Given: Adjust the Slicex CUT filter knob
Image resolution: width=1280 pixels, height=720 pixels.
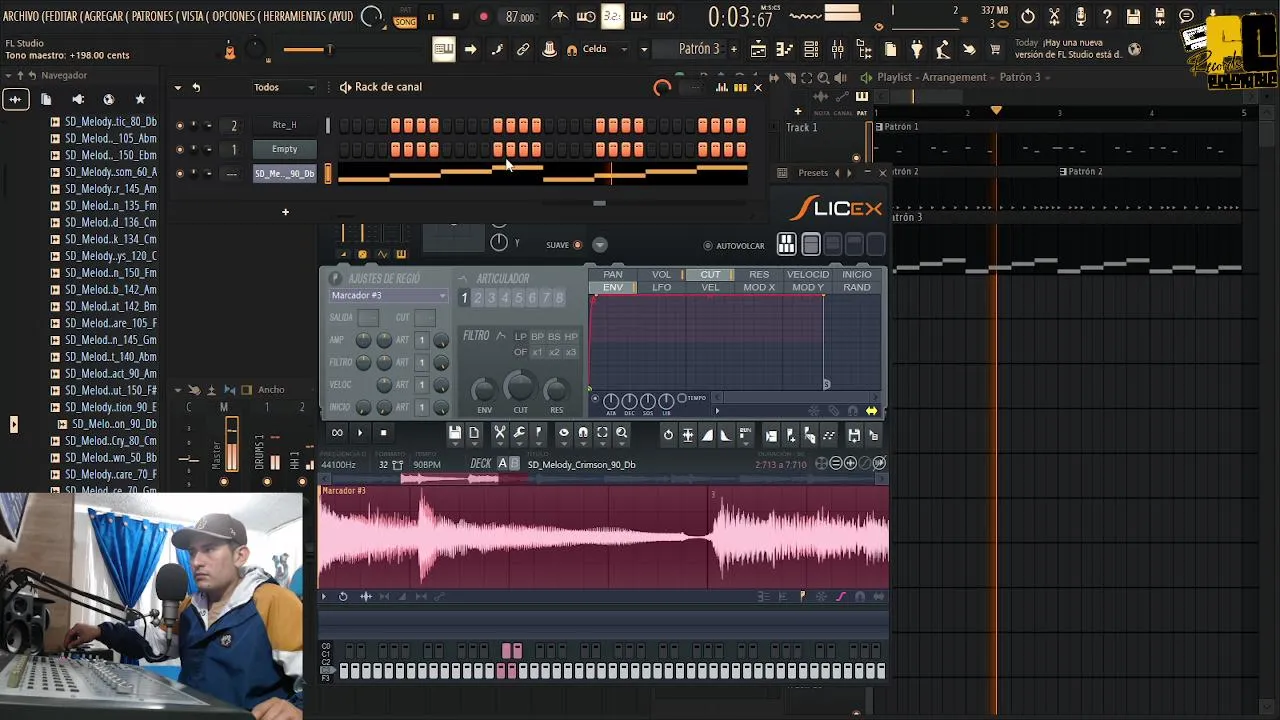Looking at the screenshot, I should click(520, 386).
